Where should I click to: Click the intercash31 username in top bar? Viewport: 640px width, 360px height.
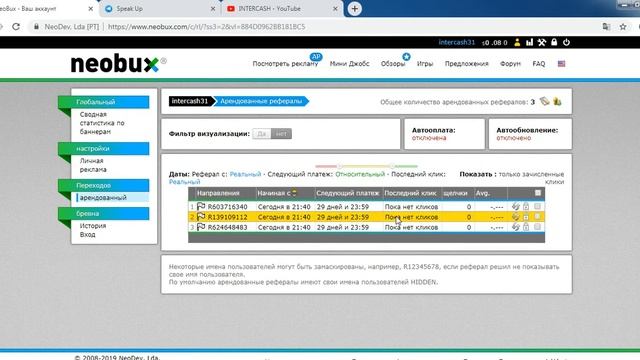(x=457, y=42)
